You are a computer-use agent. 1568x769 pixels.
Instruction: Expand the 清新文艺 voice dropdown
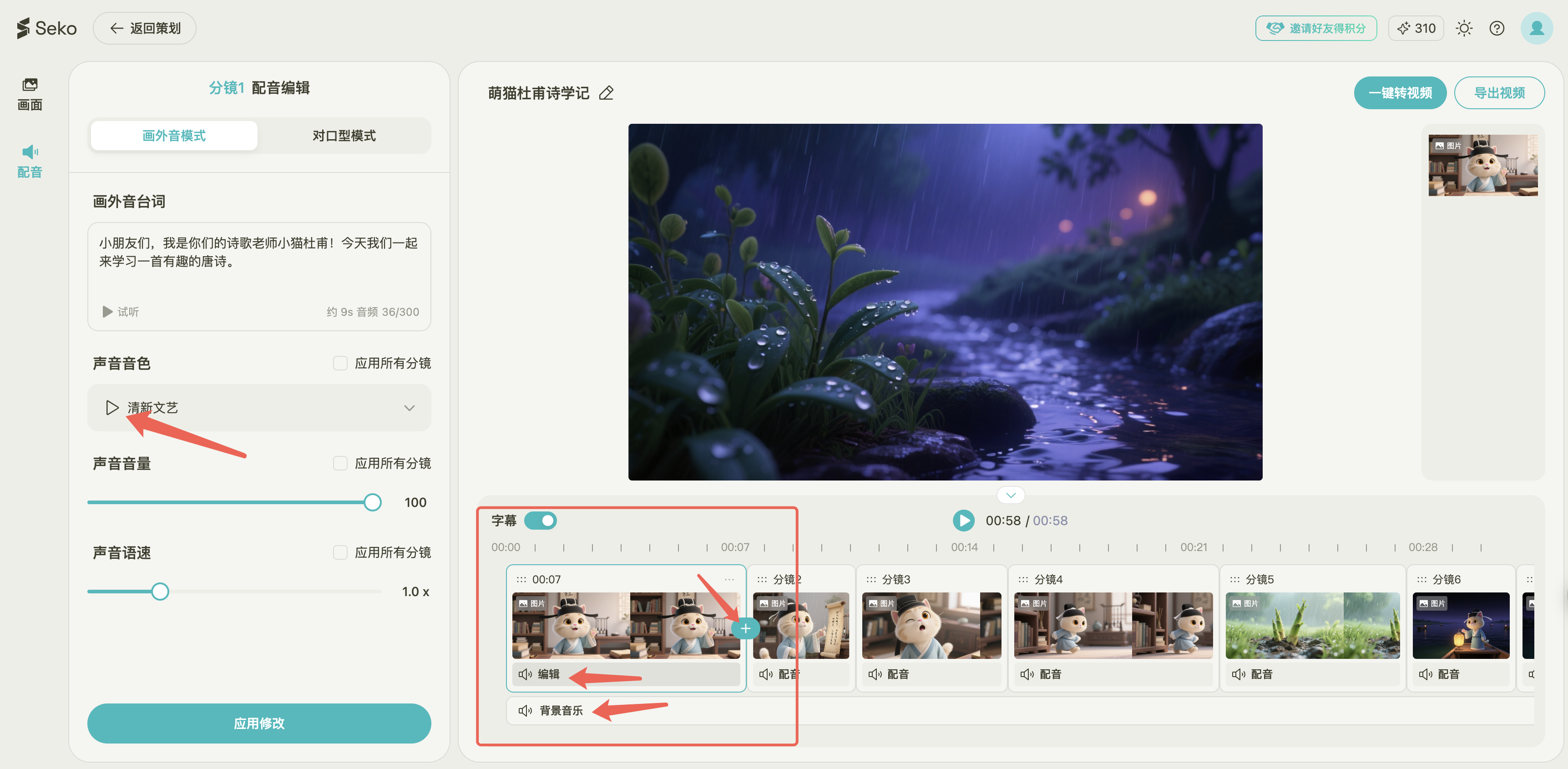(x=409, y=408)
